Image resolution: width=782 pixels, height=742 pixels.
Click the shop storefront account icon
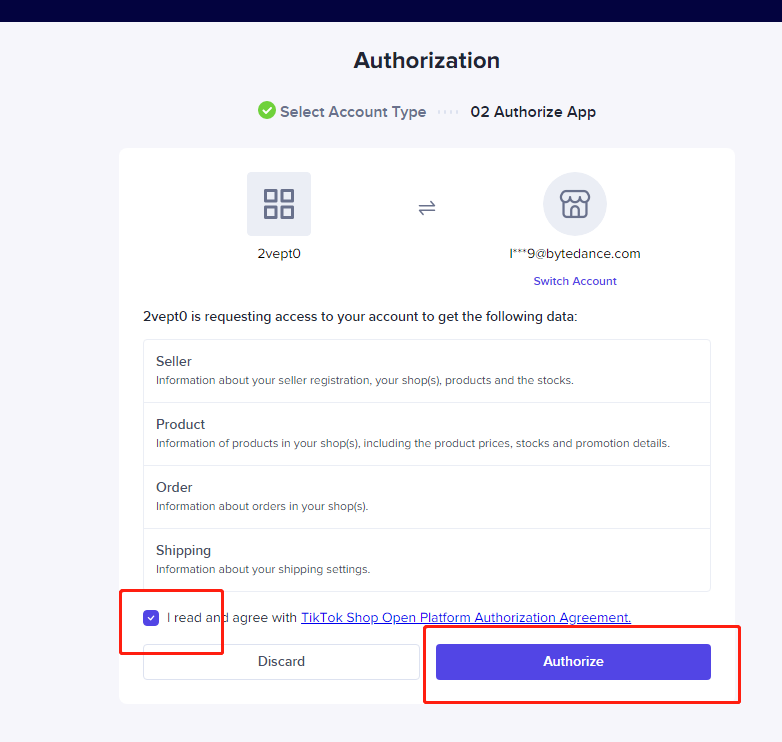coord(575,204)
